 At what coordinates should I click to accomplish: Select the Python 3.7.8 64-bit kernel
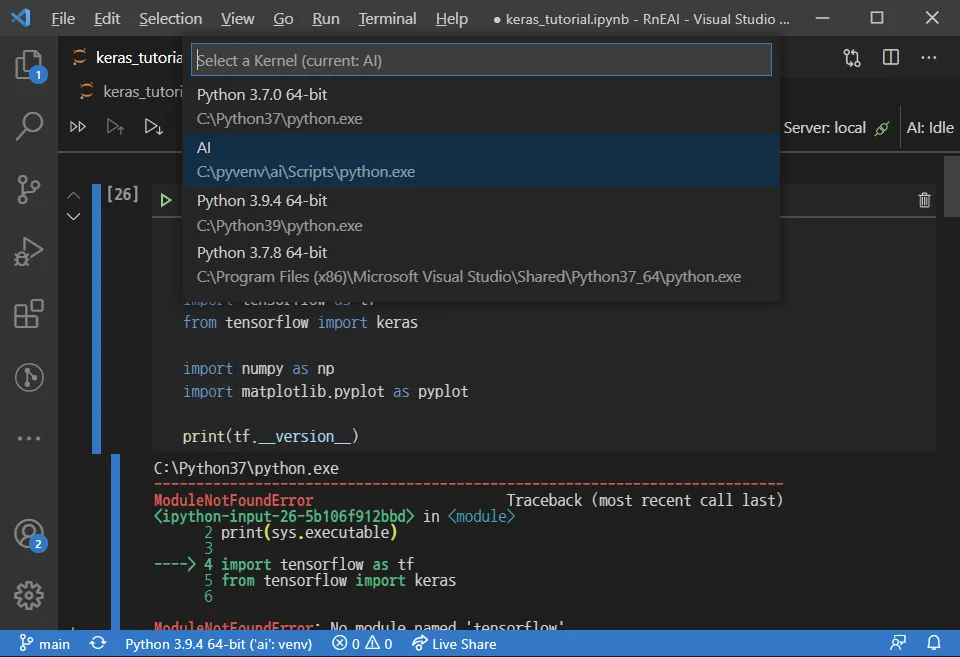481,265
